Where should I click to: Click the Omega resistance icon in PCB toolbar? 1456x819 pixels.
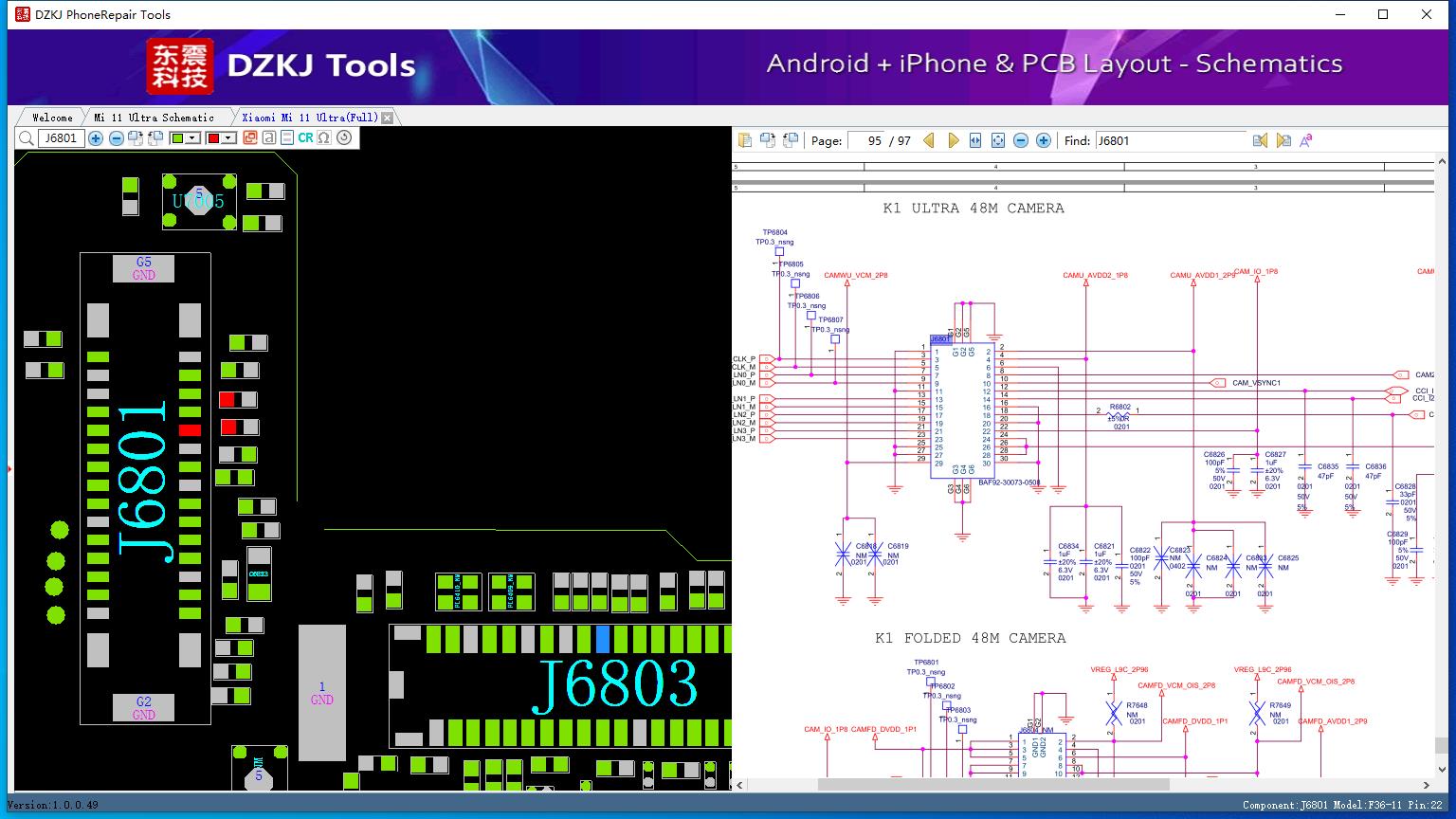click(x=324, y=138)
